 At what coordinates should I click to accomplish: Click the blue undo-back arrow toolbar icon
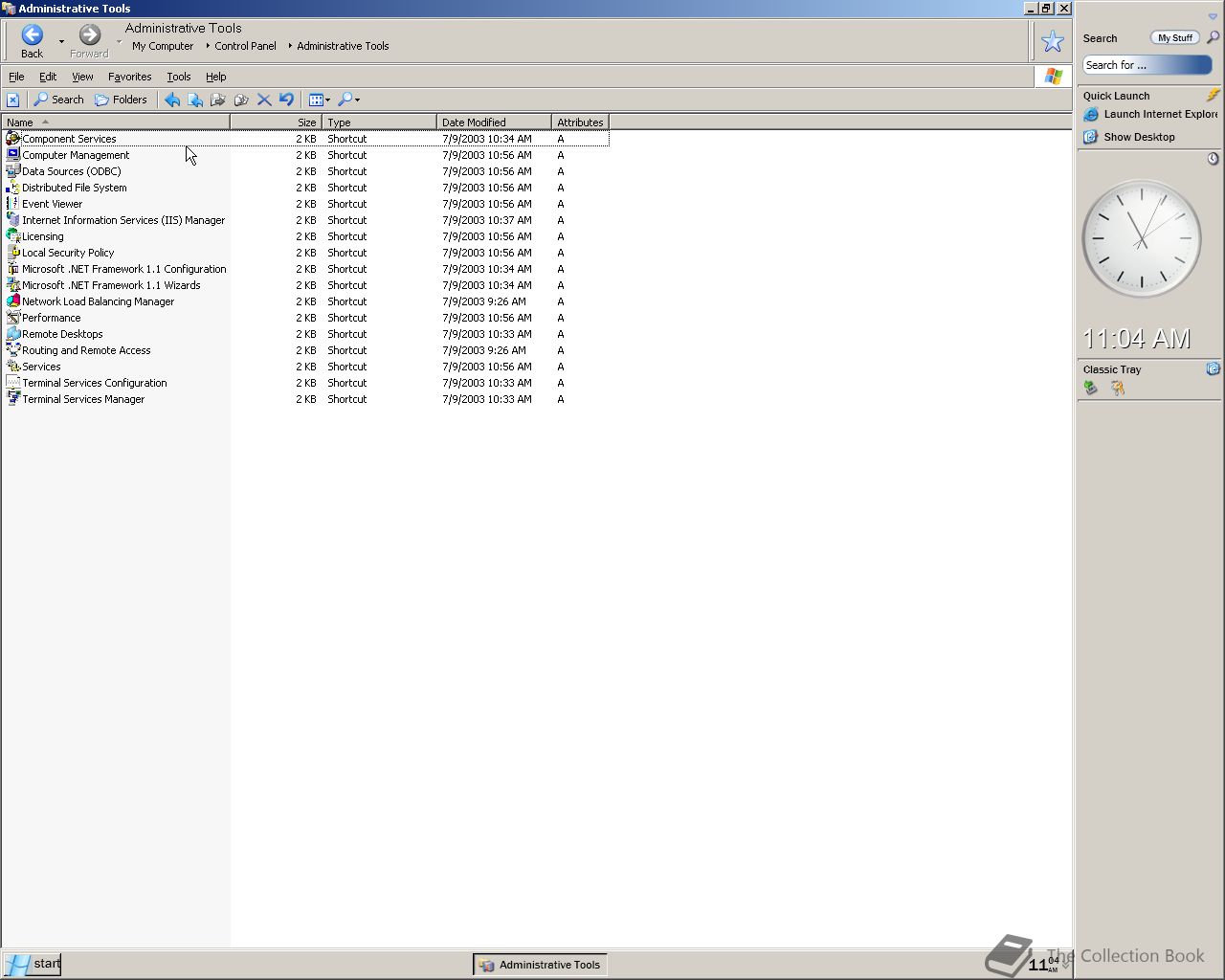click(172, 100)
